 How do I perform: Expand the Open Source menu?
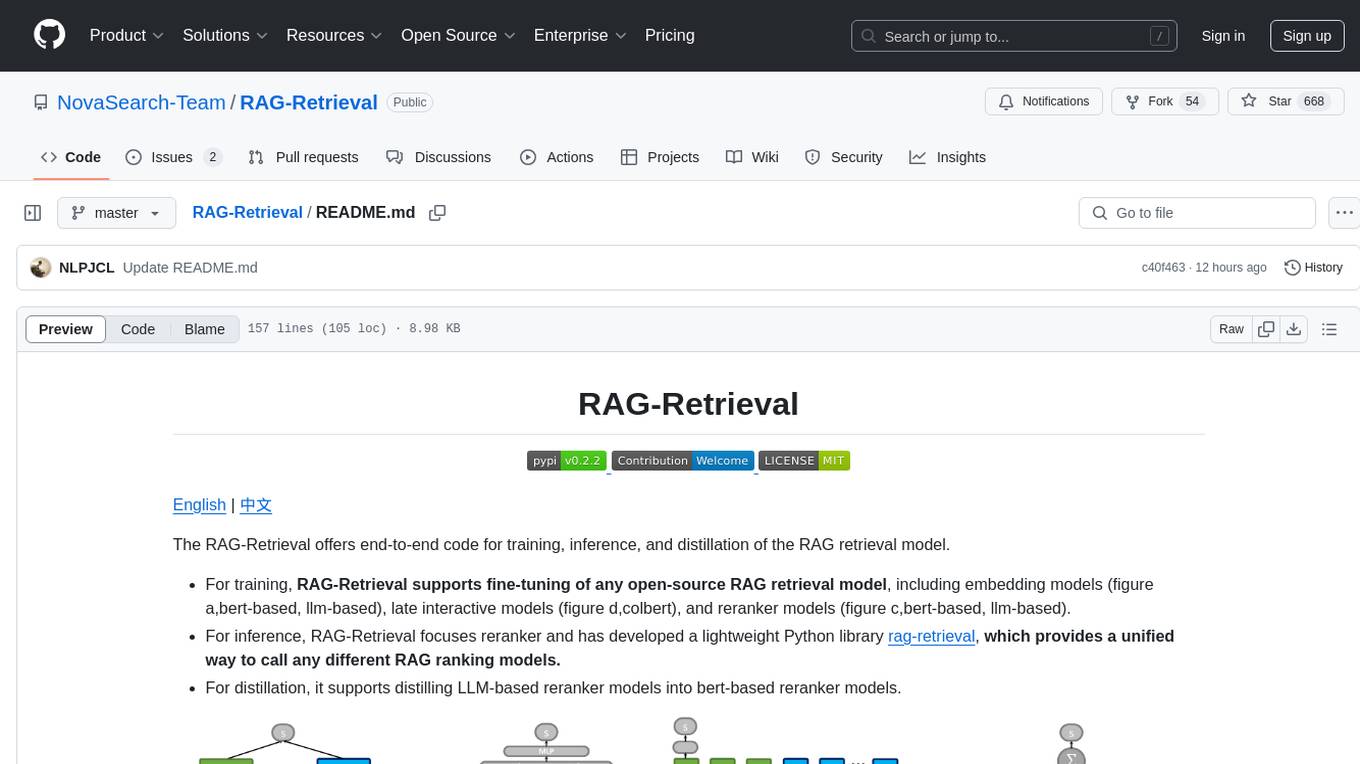(x=458, y=35)
